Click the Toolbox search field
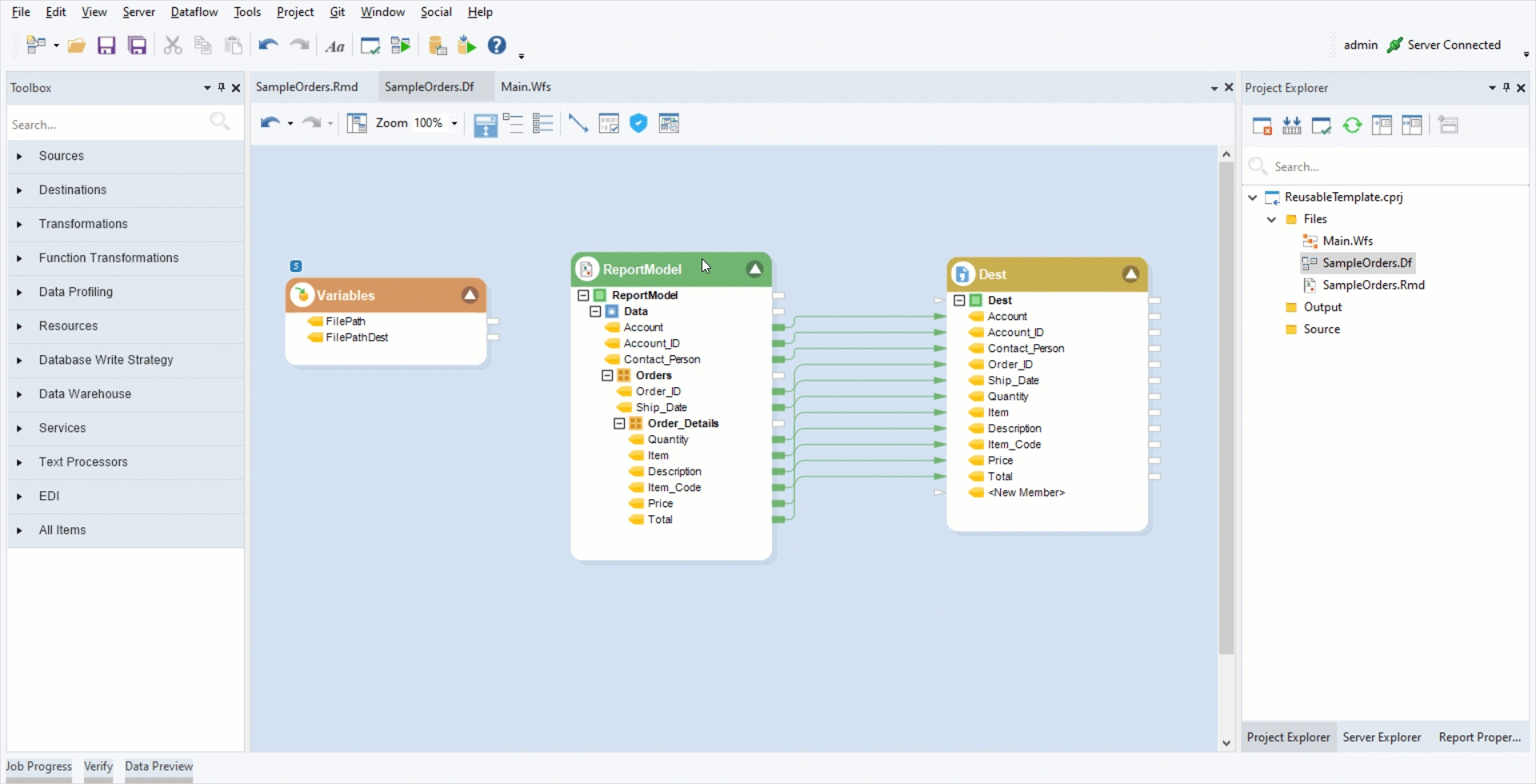 pos(104,125)
